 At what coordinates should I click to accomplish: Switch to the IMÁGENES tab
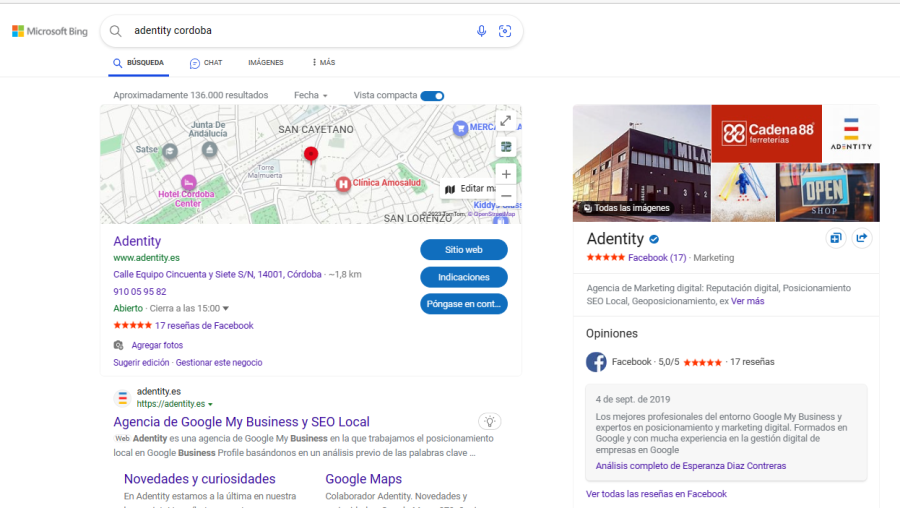point(265,63)
